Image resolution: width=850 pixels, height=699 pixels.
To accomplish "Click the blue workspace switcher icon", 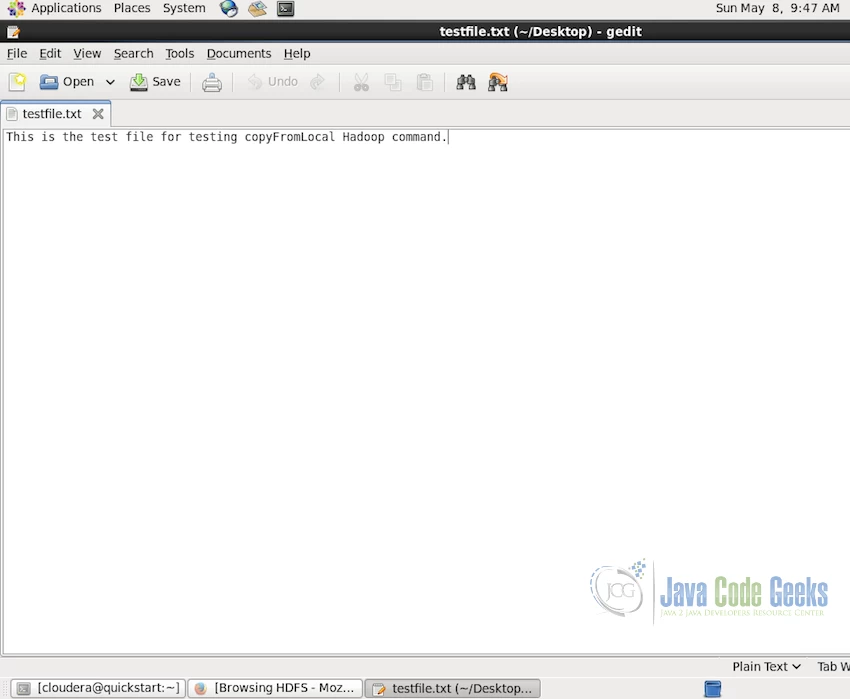I will click(x=713, y=689).
